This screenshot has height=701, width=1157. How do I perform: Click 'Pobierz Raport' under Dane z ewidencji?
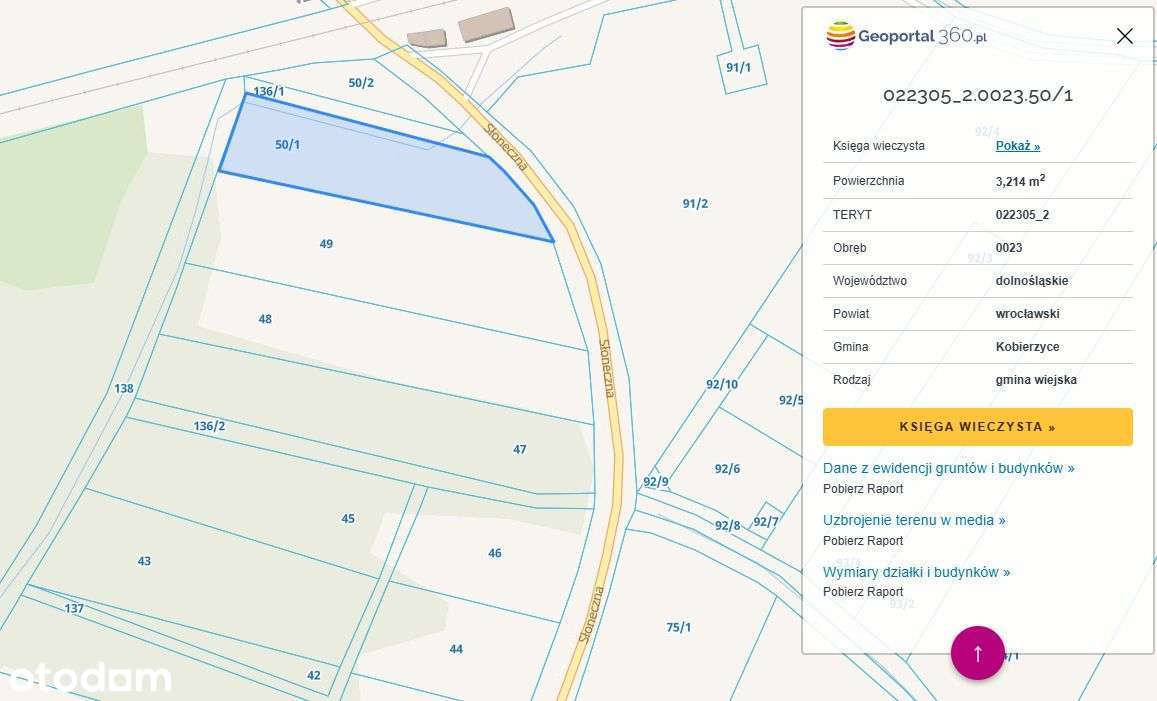(863, 488)
